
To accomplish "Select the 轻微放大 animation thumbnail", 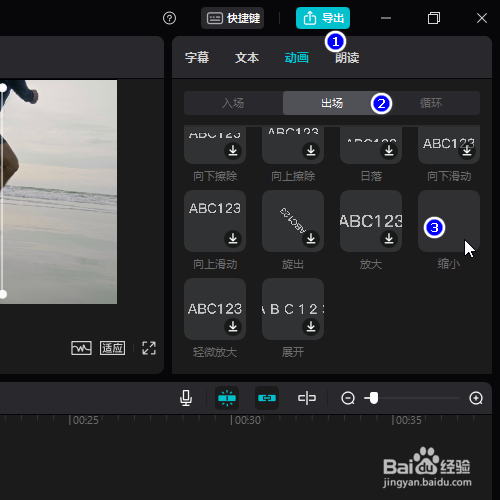I will point(215,309).
